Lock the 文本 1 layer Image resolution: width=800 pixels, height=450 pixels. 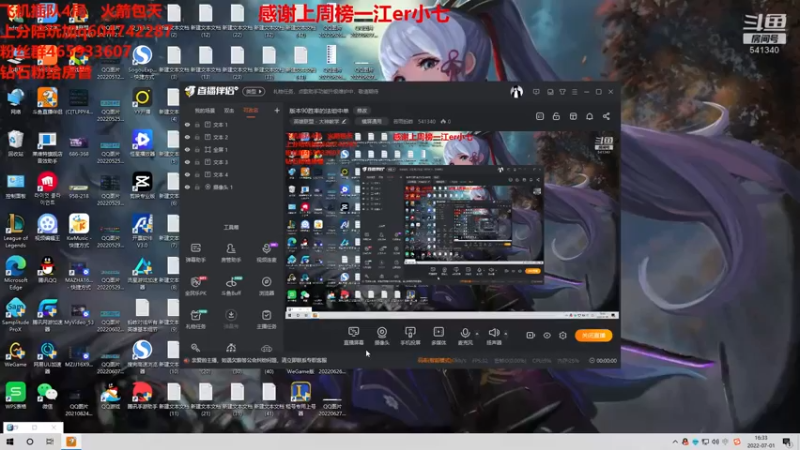pos(197,124)
